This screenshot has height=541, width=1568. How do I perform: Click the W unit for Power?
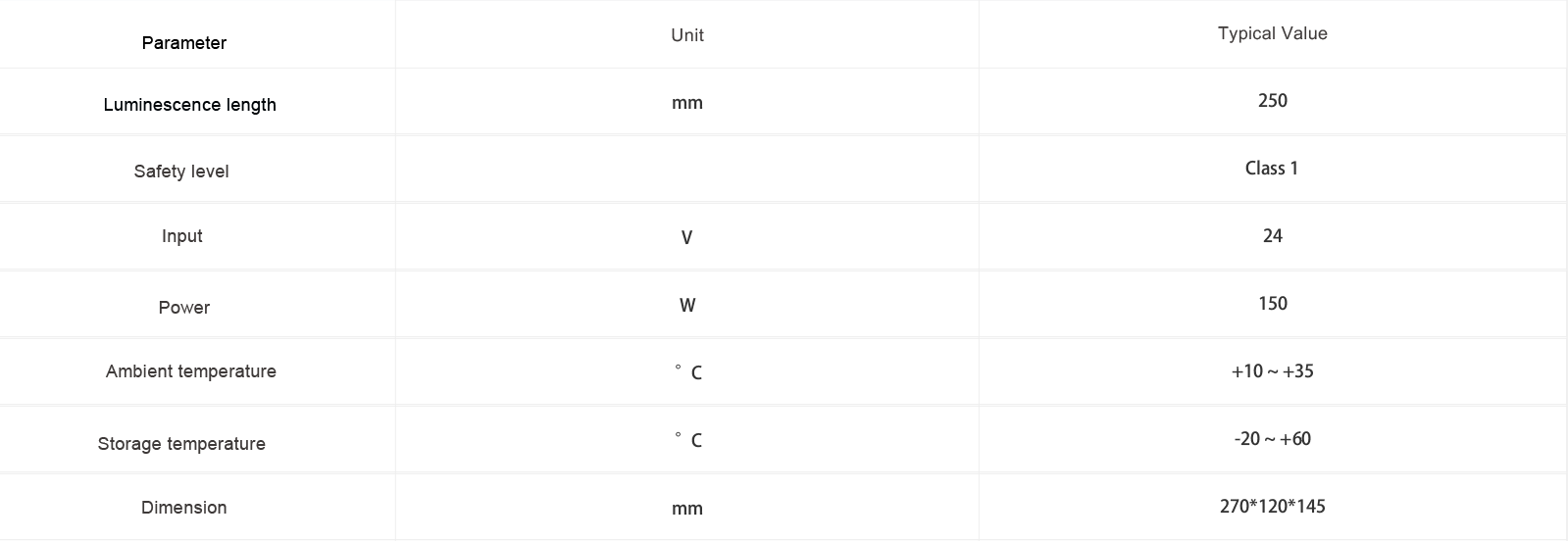687,305
